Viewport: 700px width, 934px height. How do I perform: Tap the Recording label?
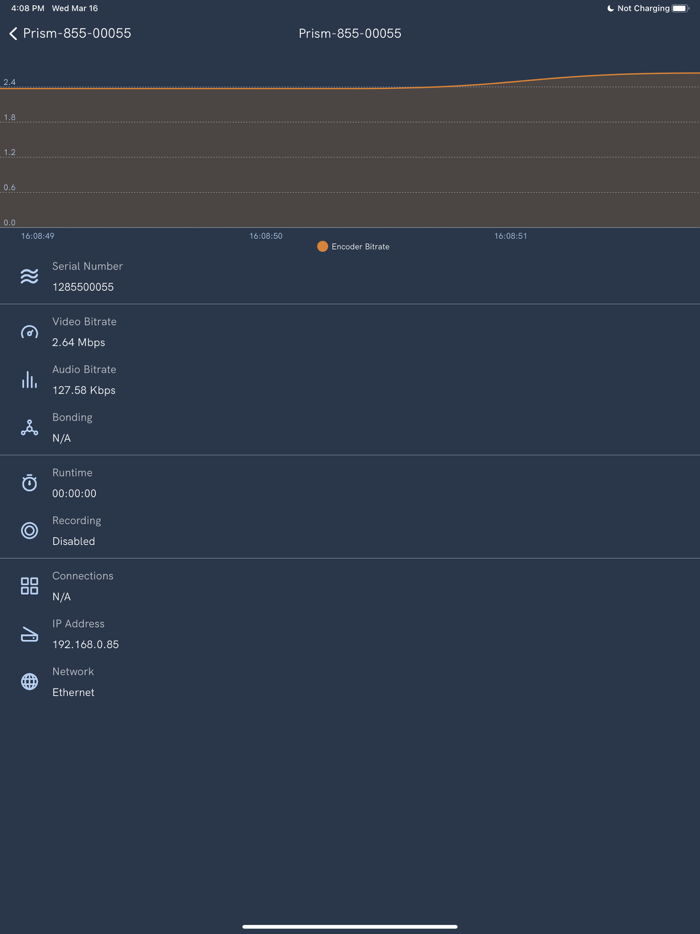[77, 521]
